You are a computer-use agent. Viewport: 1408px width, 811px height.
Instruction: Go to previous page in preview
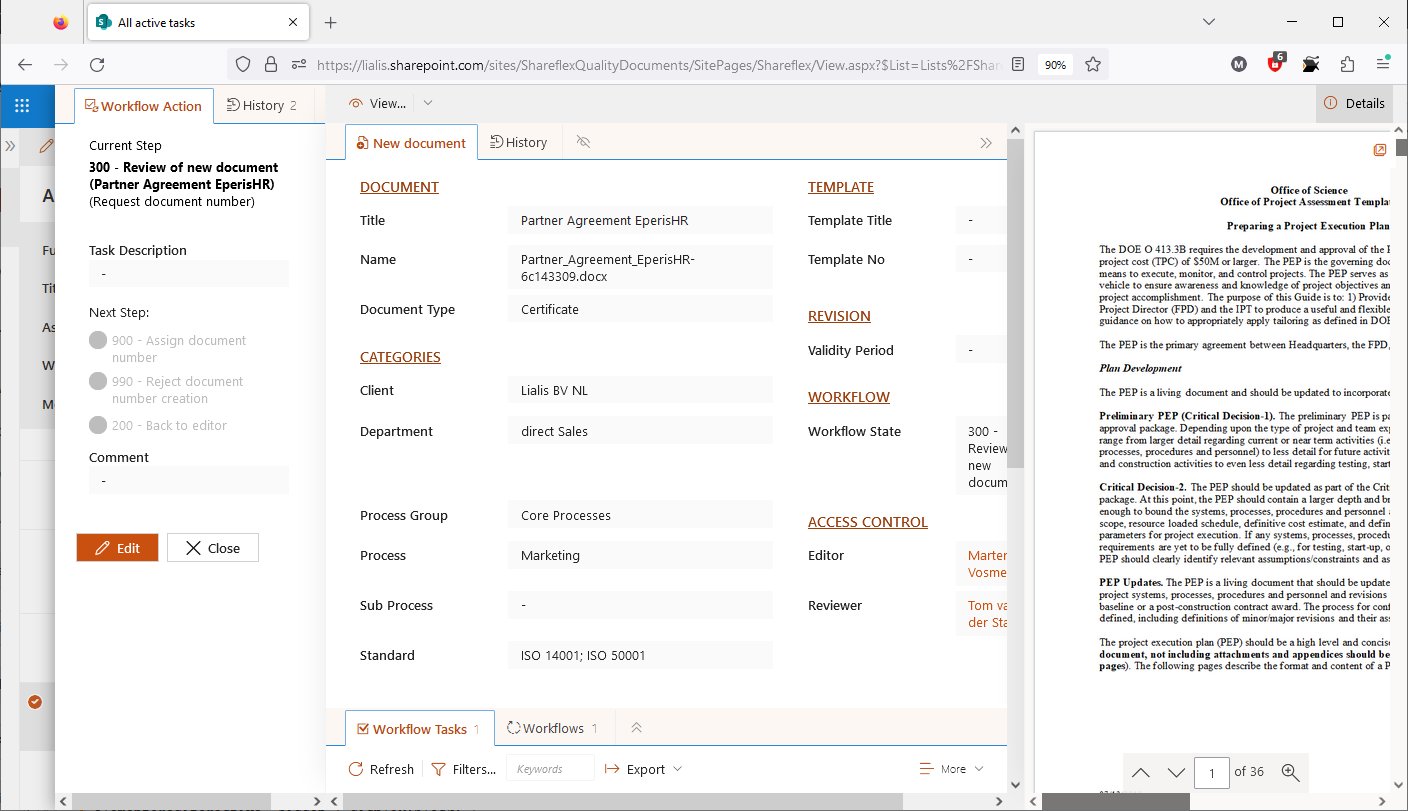pos(1140,771)
